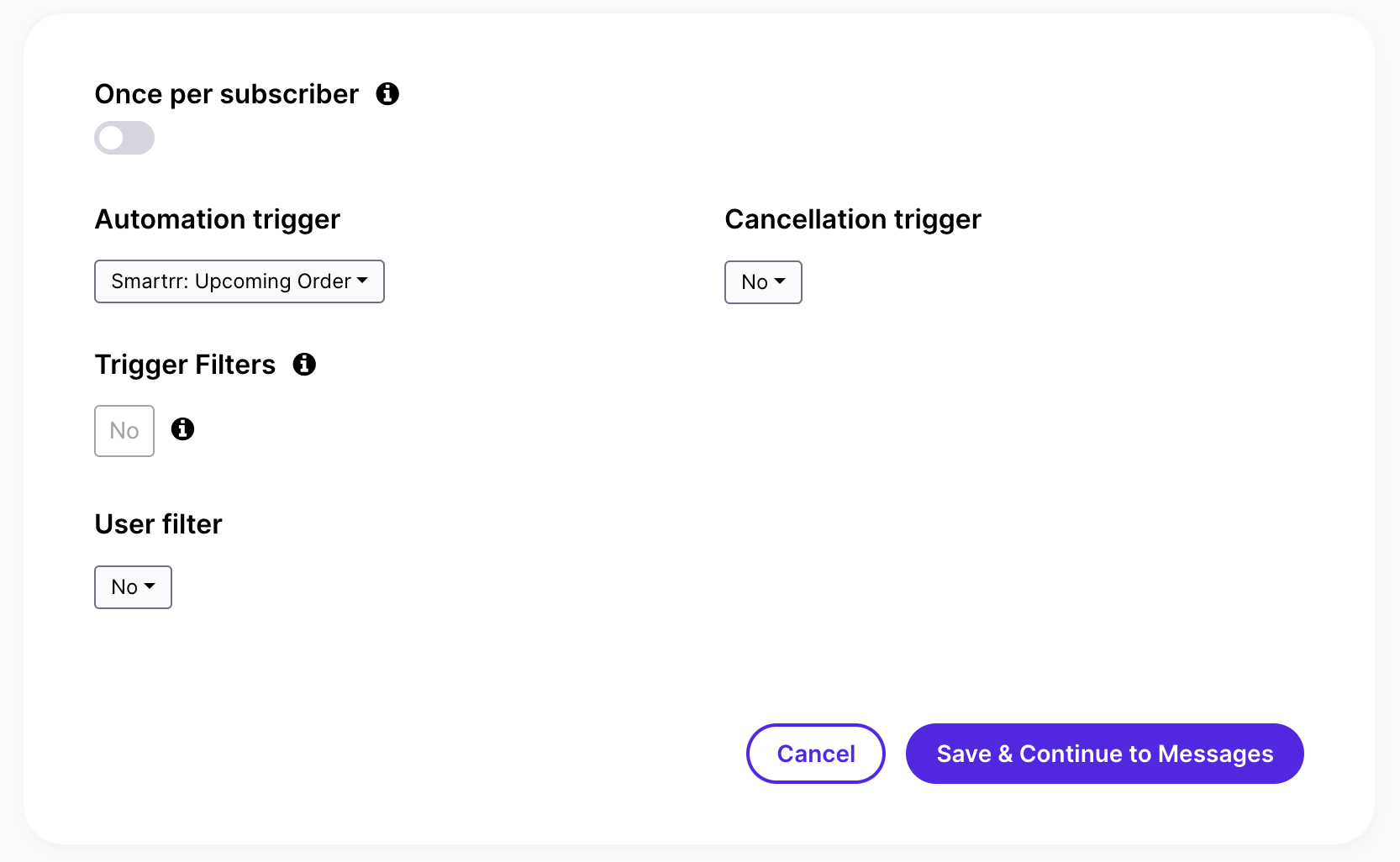The width and height of the screenshot is (1400, 862).
Task: Click the white knob of subscriber toggle
Action: (111, 138)
